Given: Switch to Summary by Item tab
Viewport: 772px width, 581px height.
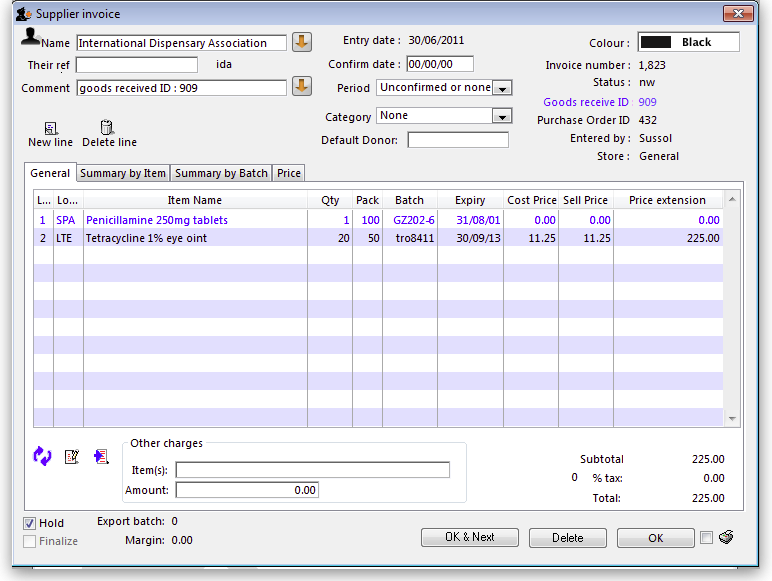Looking at the screenshot, I should (x=123, y=173).
